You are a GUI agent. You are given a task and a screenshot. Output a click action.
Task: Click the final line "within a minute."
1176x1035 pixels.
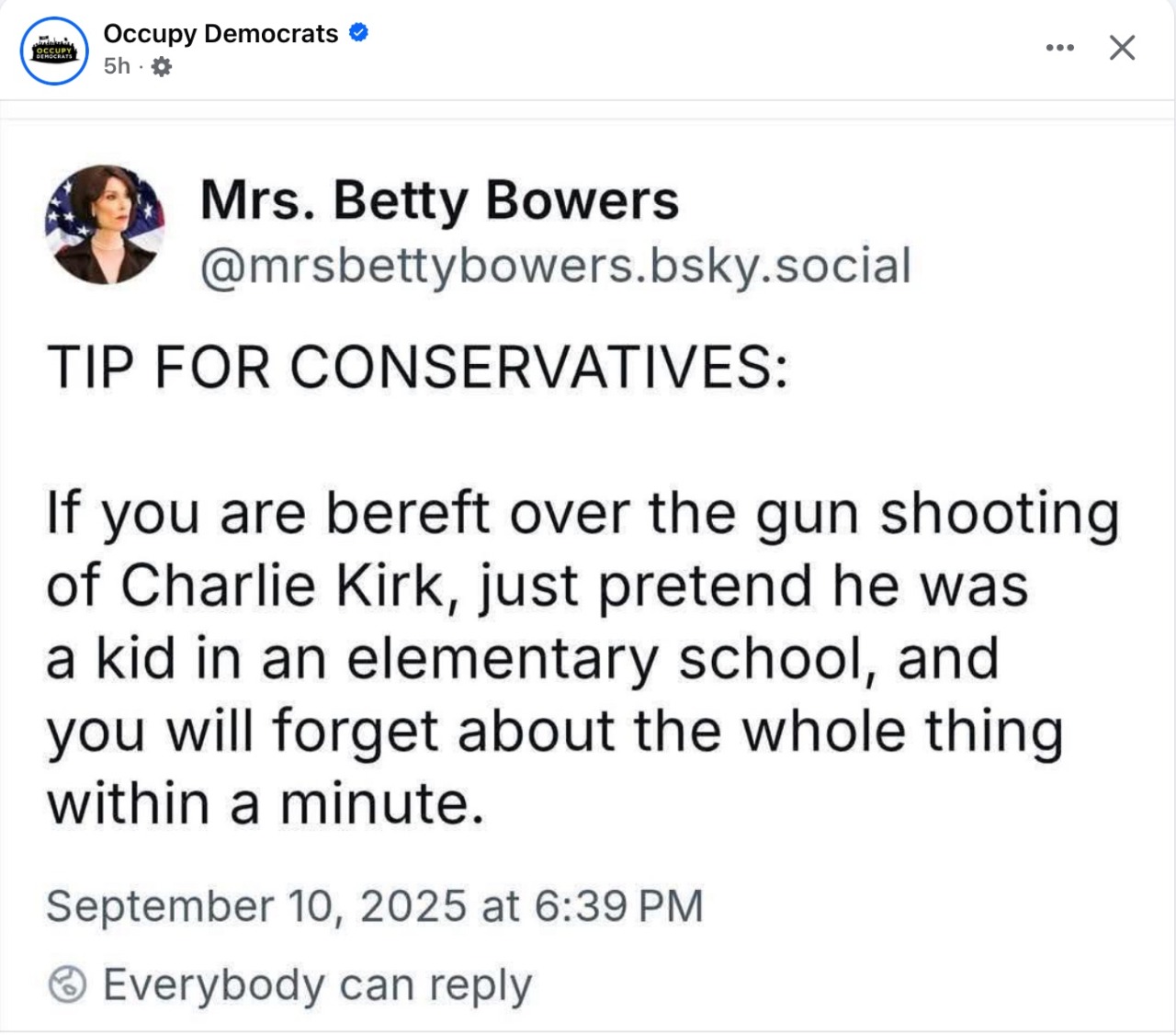[266, 803]
